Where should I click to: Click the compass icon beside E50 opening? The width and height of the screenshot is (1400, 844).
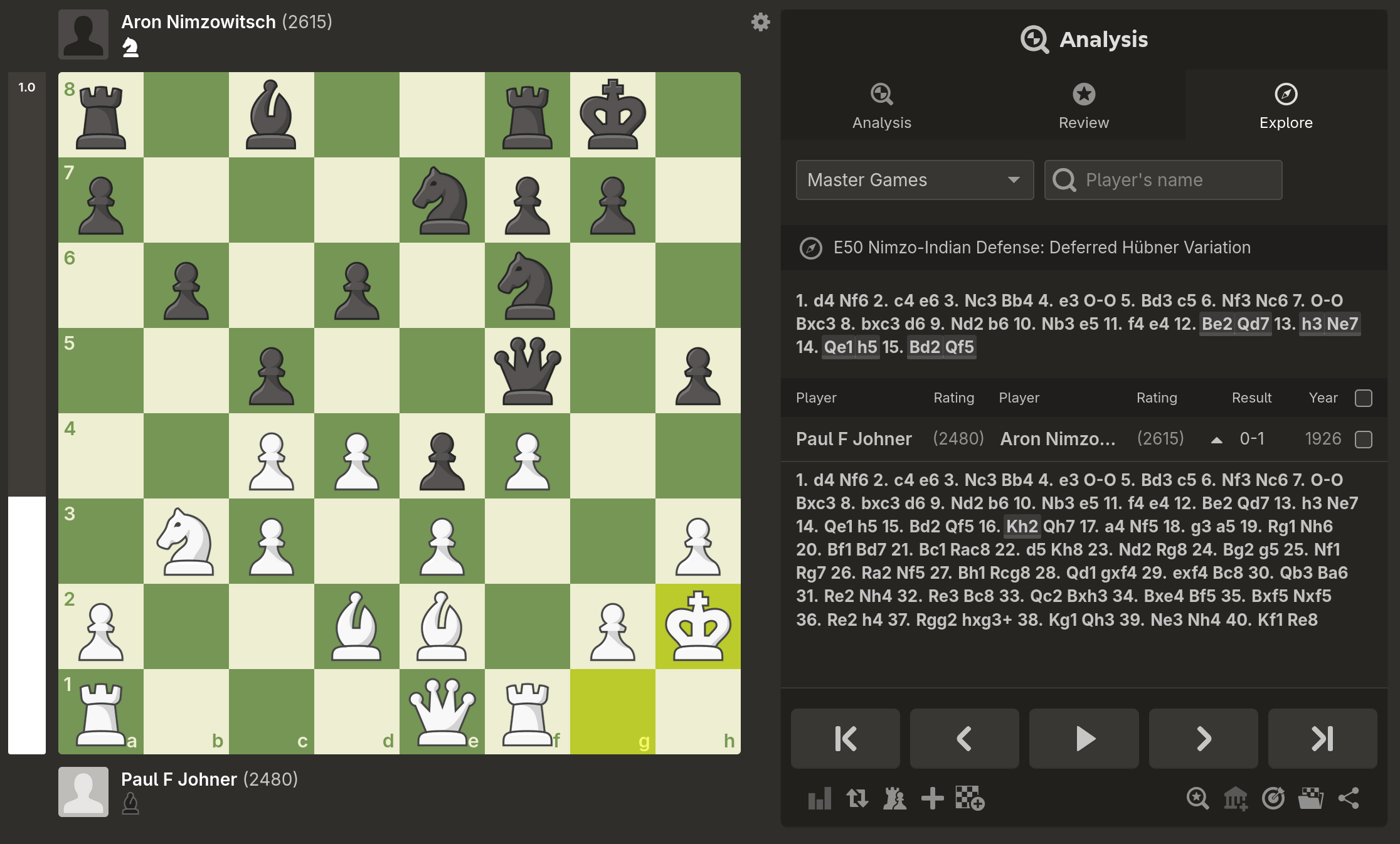tap(811, 248)
